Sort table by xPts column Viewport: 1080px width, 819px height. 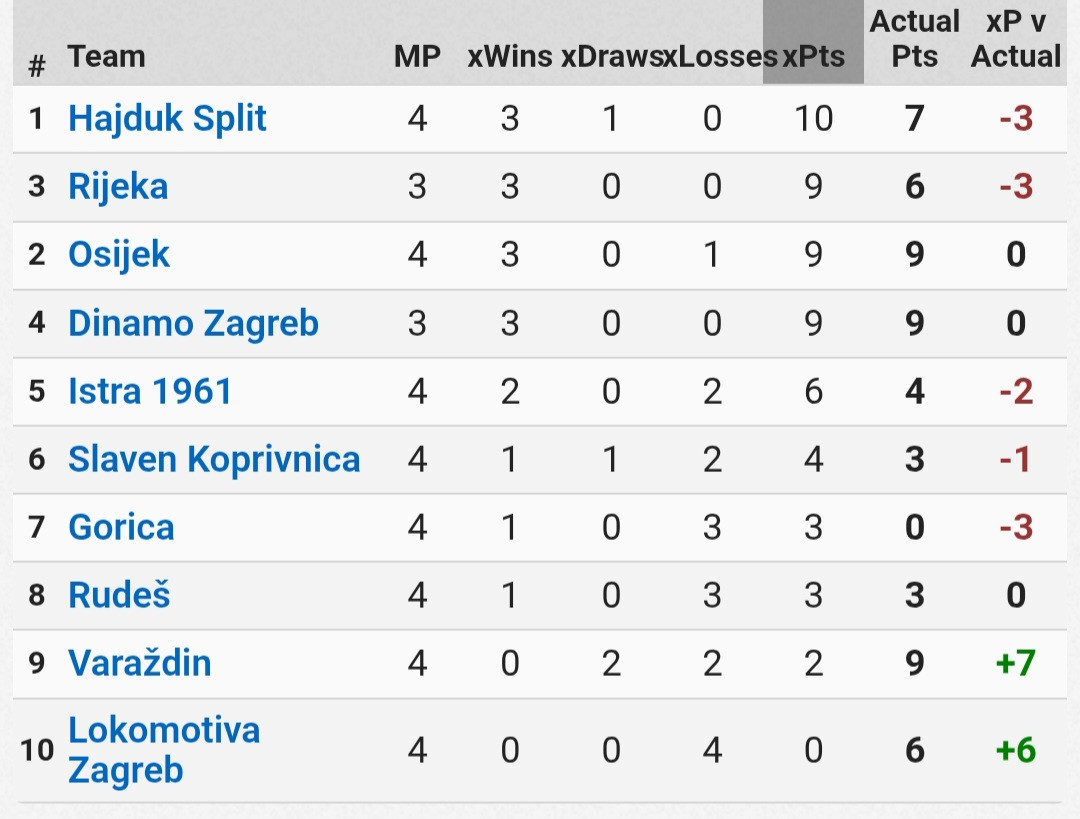click(x=813, y=56)
